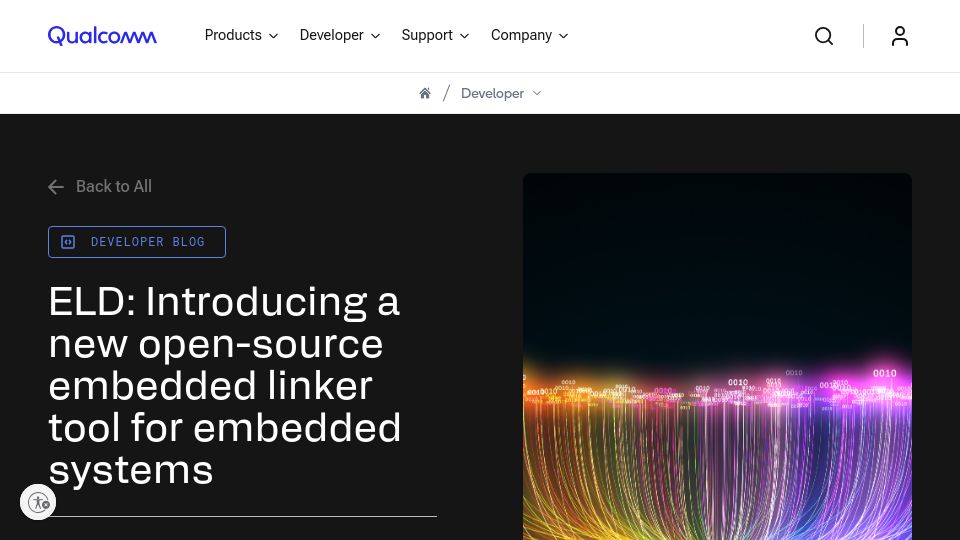The height and width of the screenshot is (540, 960).
Task: Open the user account icon
Action: 899,36
